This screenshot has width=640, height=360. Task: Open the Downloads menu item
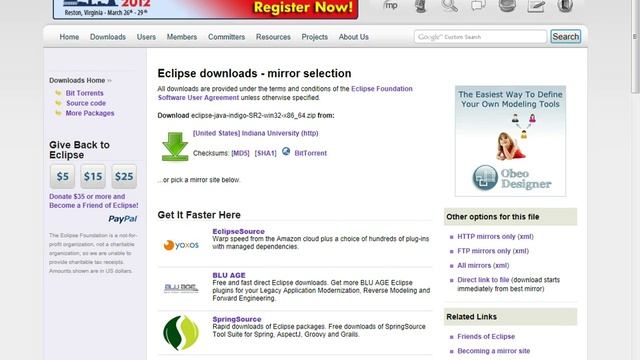(108, 37)
